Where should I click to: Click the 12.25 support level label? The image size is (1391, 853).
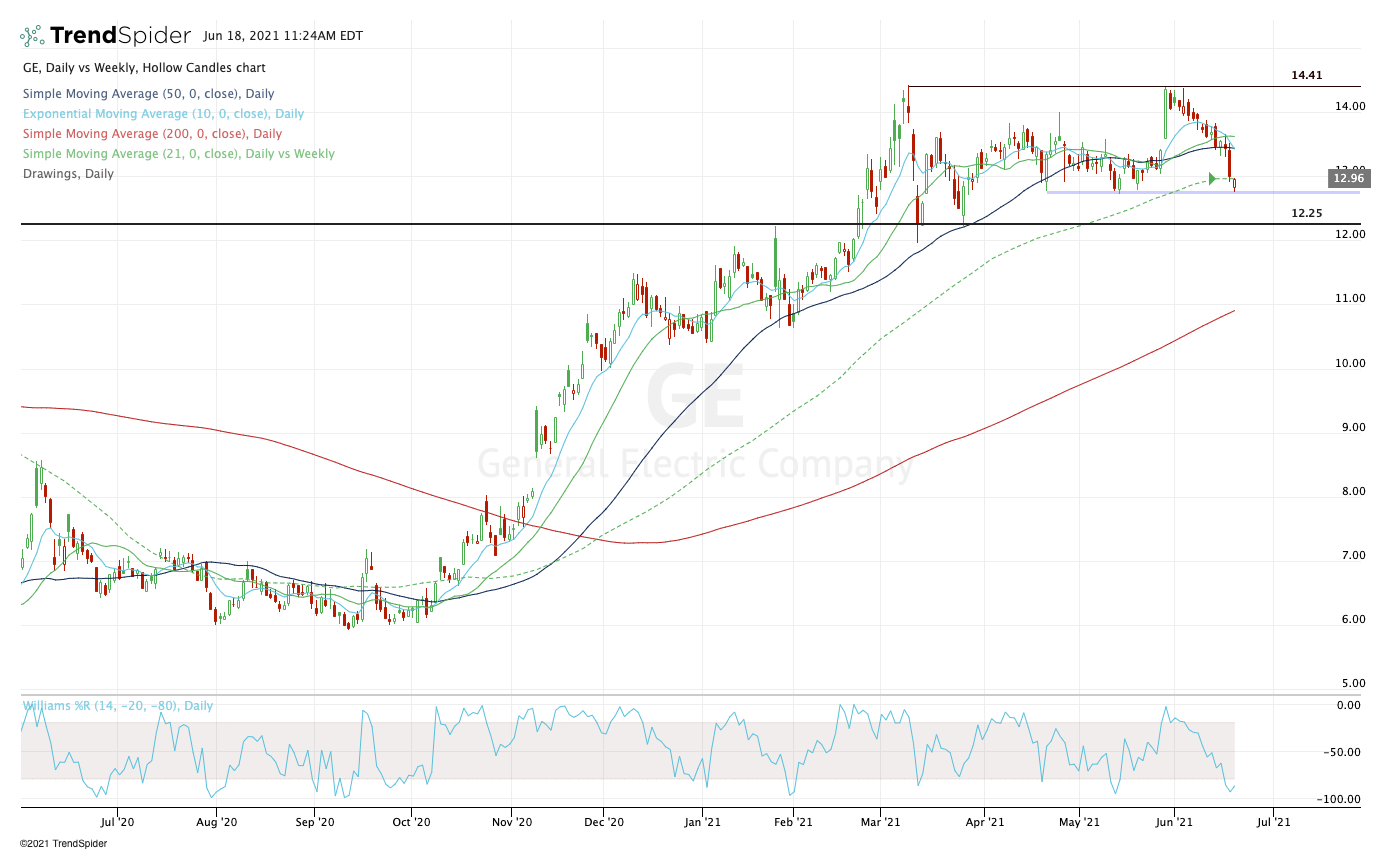[x=1307, y=213]
